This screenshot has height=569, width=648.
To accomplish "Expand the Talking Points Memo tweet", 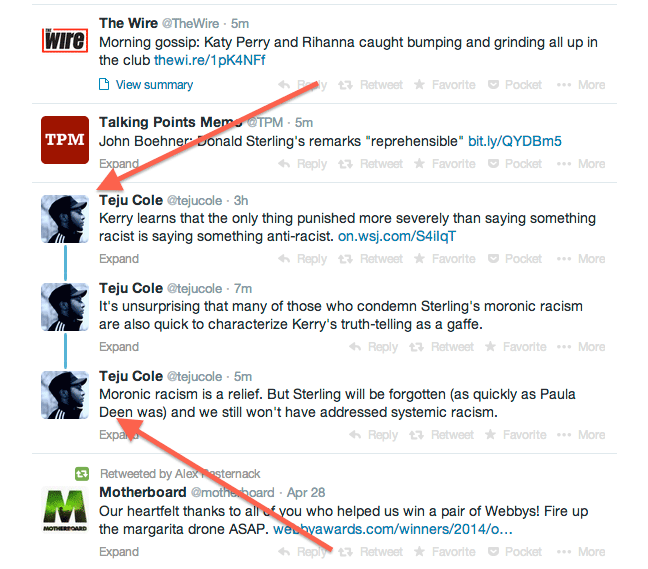I will point(119,164).
